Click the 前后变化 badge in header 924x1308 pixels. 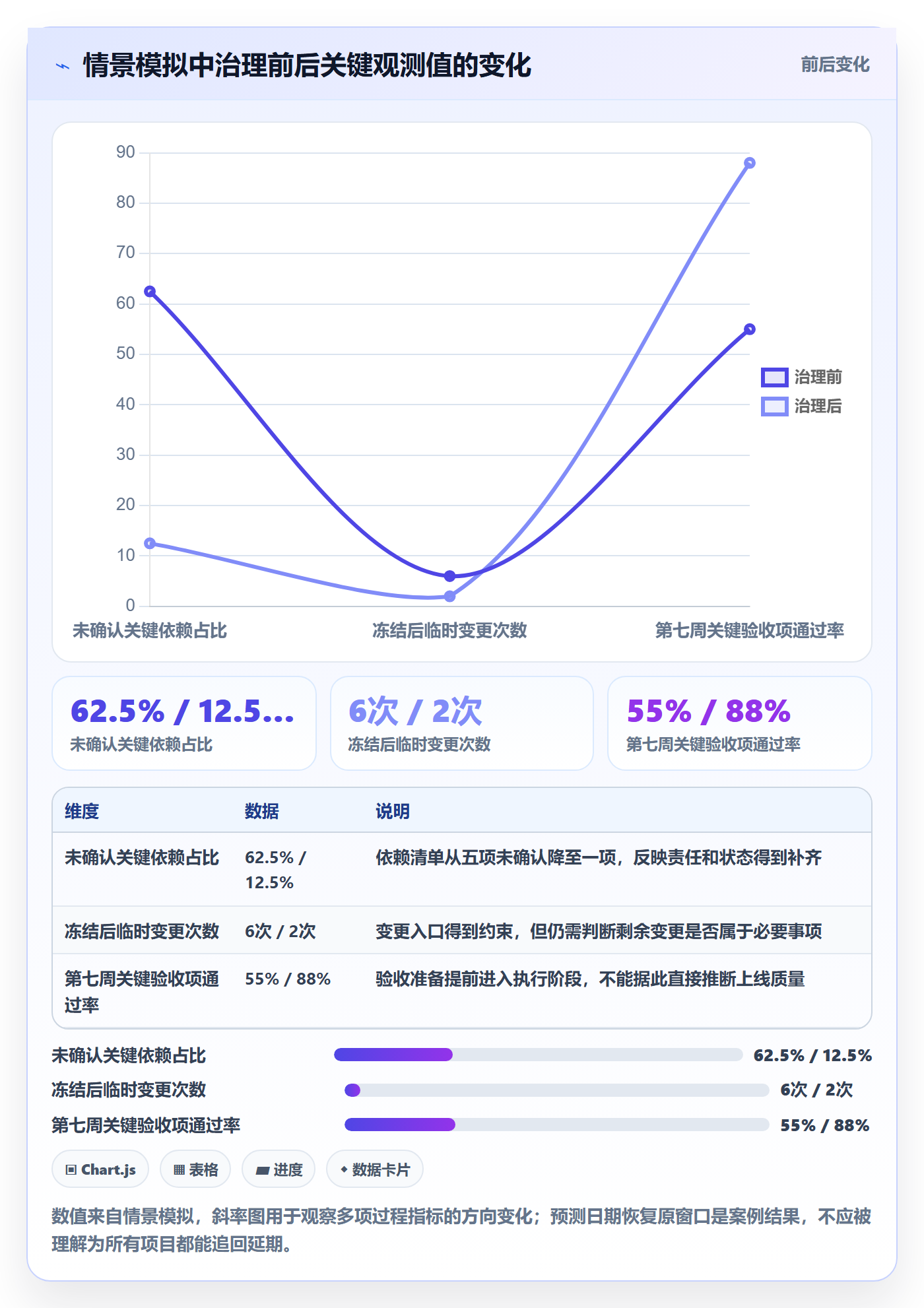pos(835,65)
